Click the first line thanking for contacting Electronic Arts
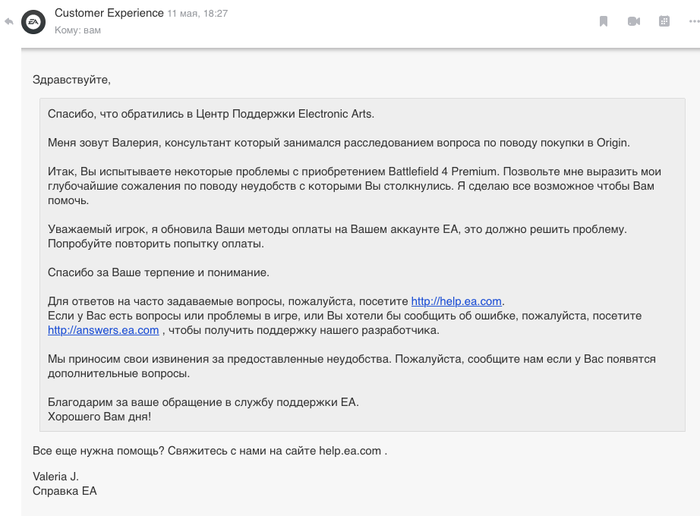700x516 pixels. (211, 113)
